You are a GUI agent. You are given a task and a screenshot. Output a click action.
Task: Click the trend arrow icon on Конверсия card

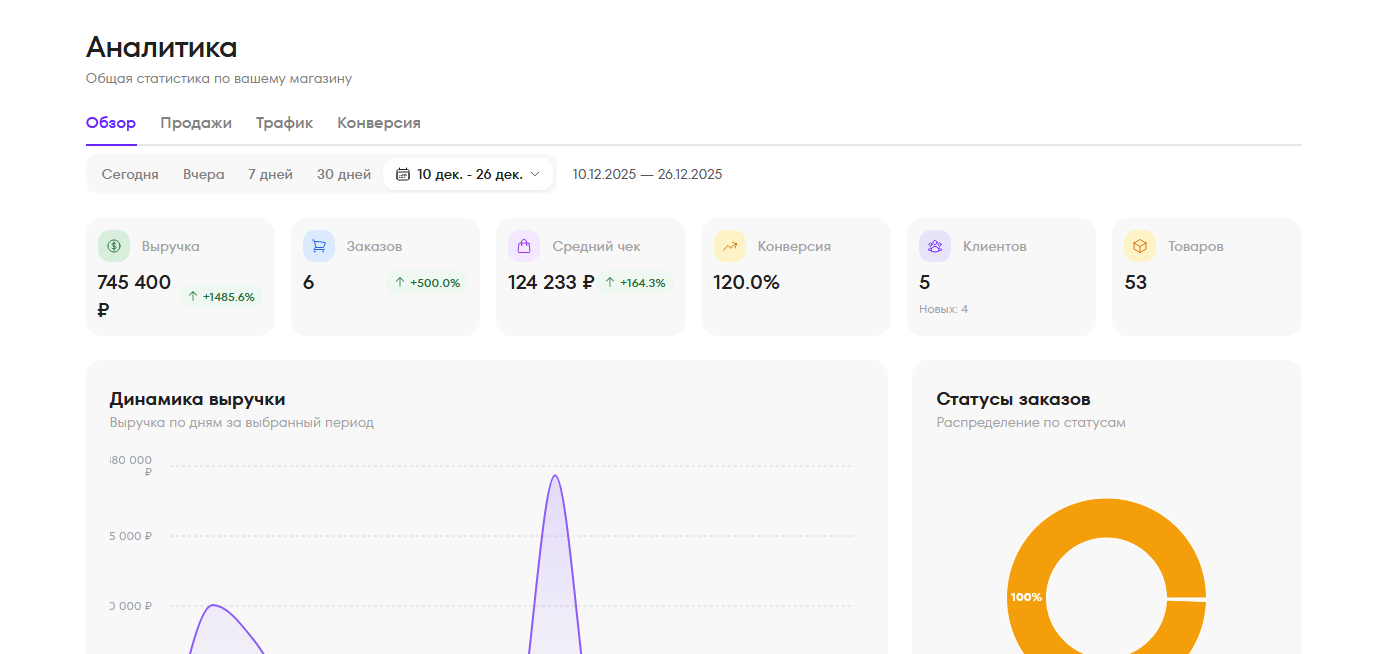[730, 246]
